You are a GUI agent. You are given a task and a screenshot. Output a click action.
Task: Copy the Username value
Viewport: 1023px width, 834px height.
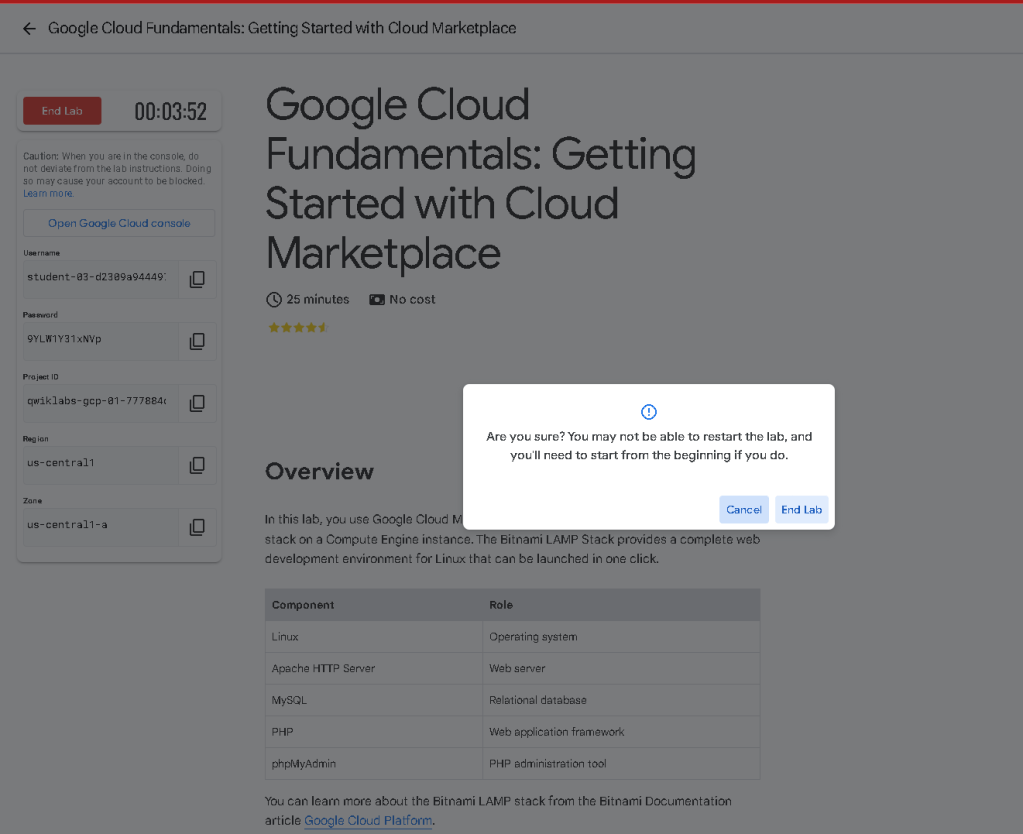tap(197, 279)
